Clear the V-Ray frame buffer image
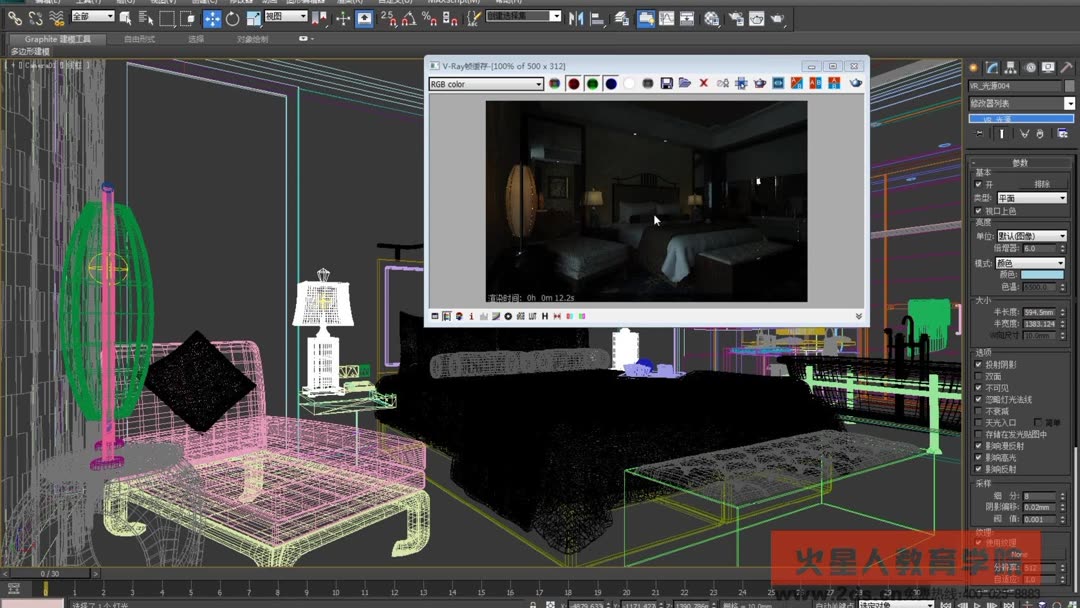The width and height of the screenshot is (1080, 608). click(702, 83)
